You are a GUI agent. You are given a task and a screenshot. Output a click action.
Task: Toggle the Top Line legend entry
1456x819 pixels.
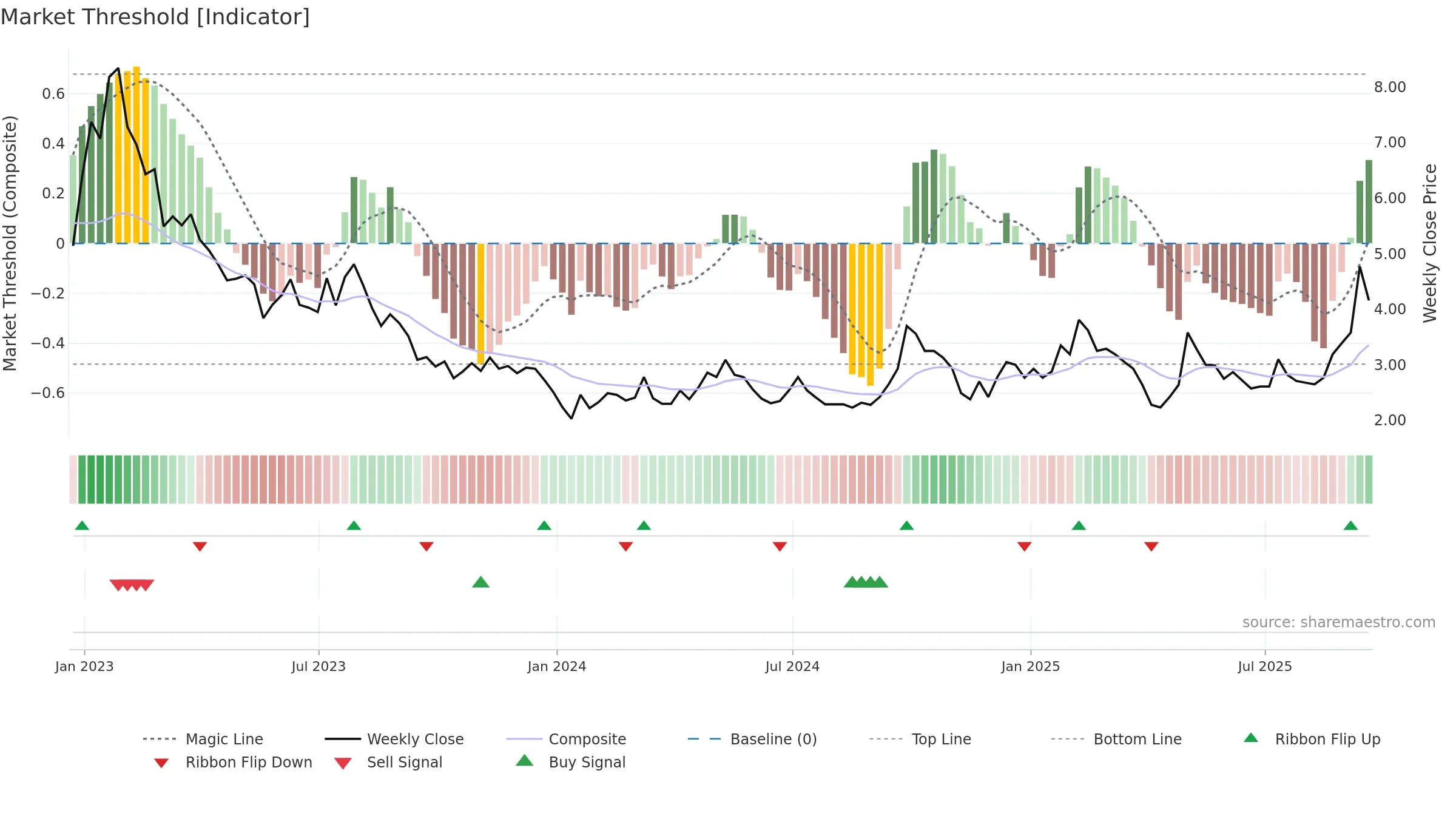tap(920, 739)
